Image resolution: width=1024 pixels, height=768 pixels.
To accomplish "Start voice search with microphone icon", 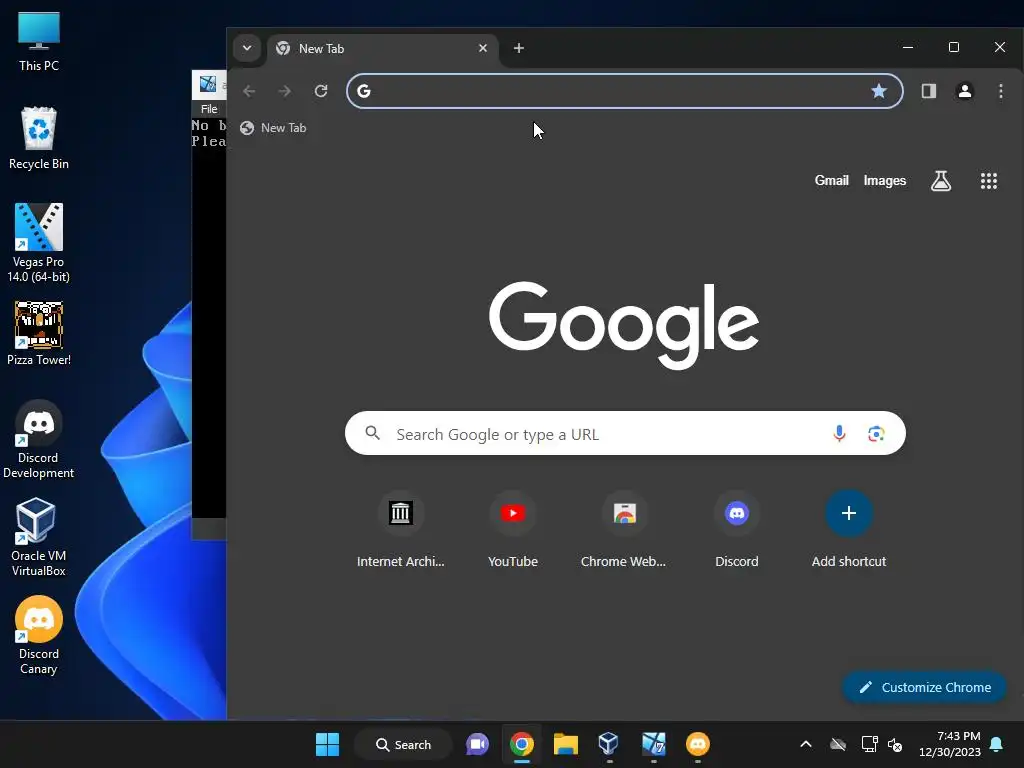I will pyautogui.click(x=839, y=434).
